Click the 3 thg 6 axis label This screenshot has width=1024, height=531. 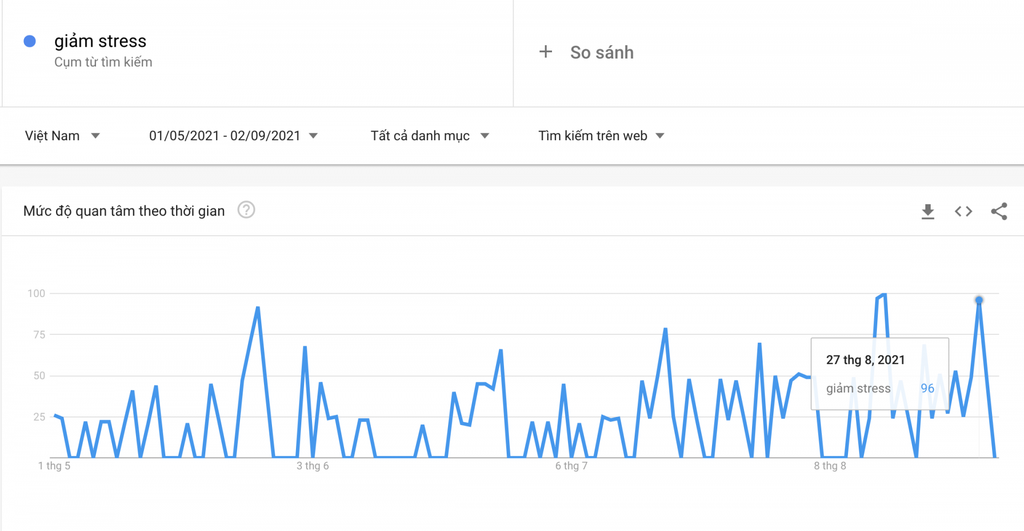tap(313, 466)
